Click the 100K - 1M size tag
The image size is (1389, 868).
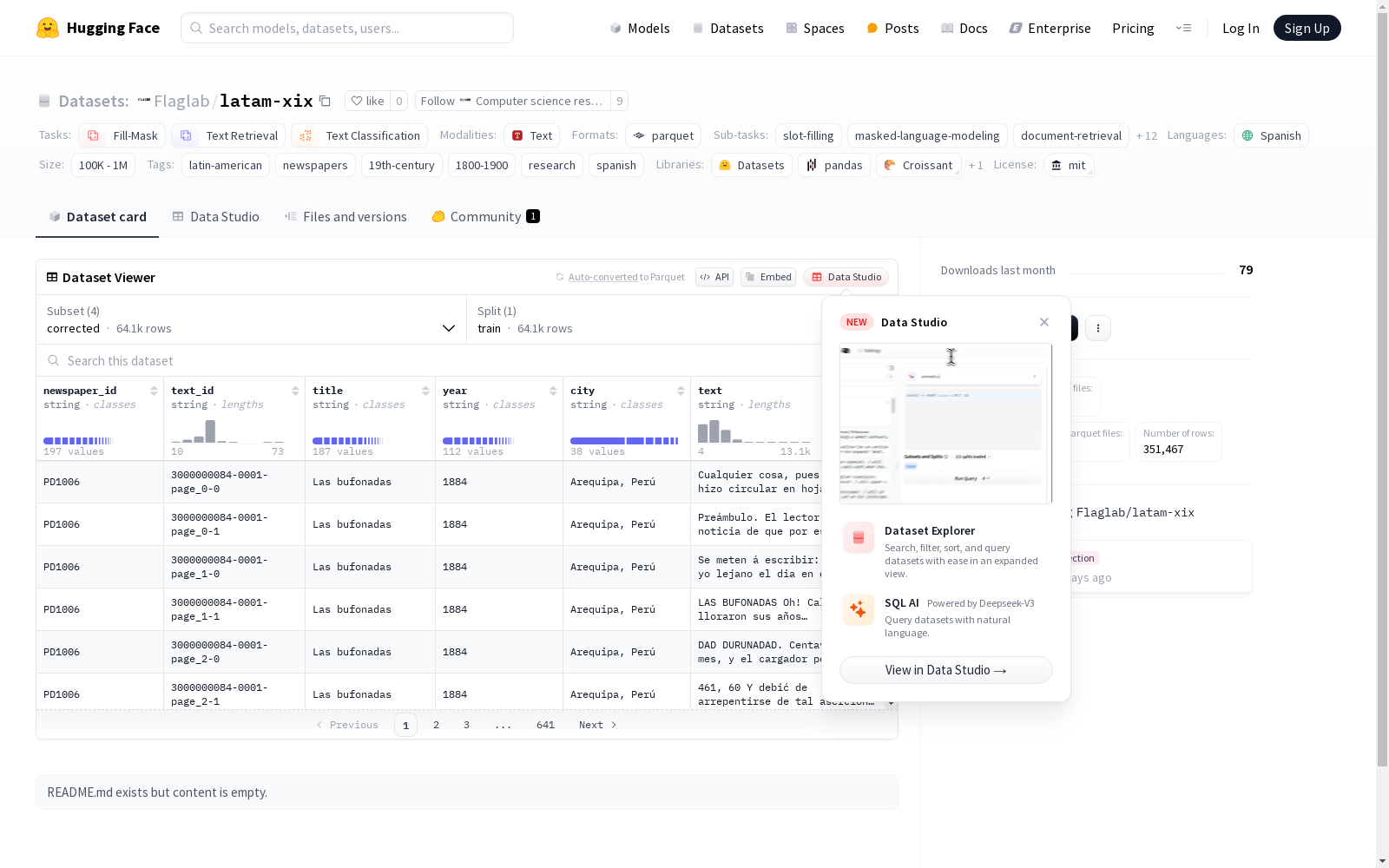pos(103,165)
